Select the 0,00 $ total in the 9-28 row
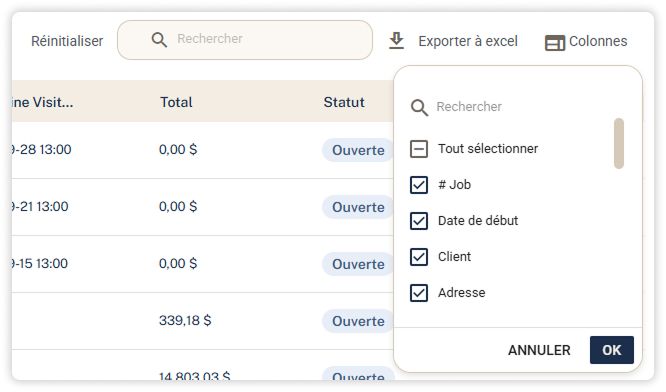The width and height of the screenshot is (666, 392). [178, 149]
